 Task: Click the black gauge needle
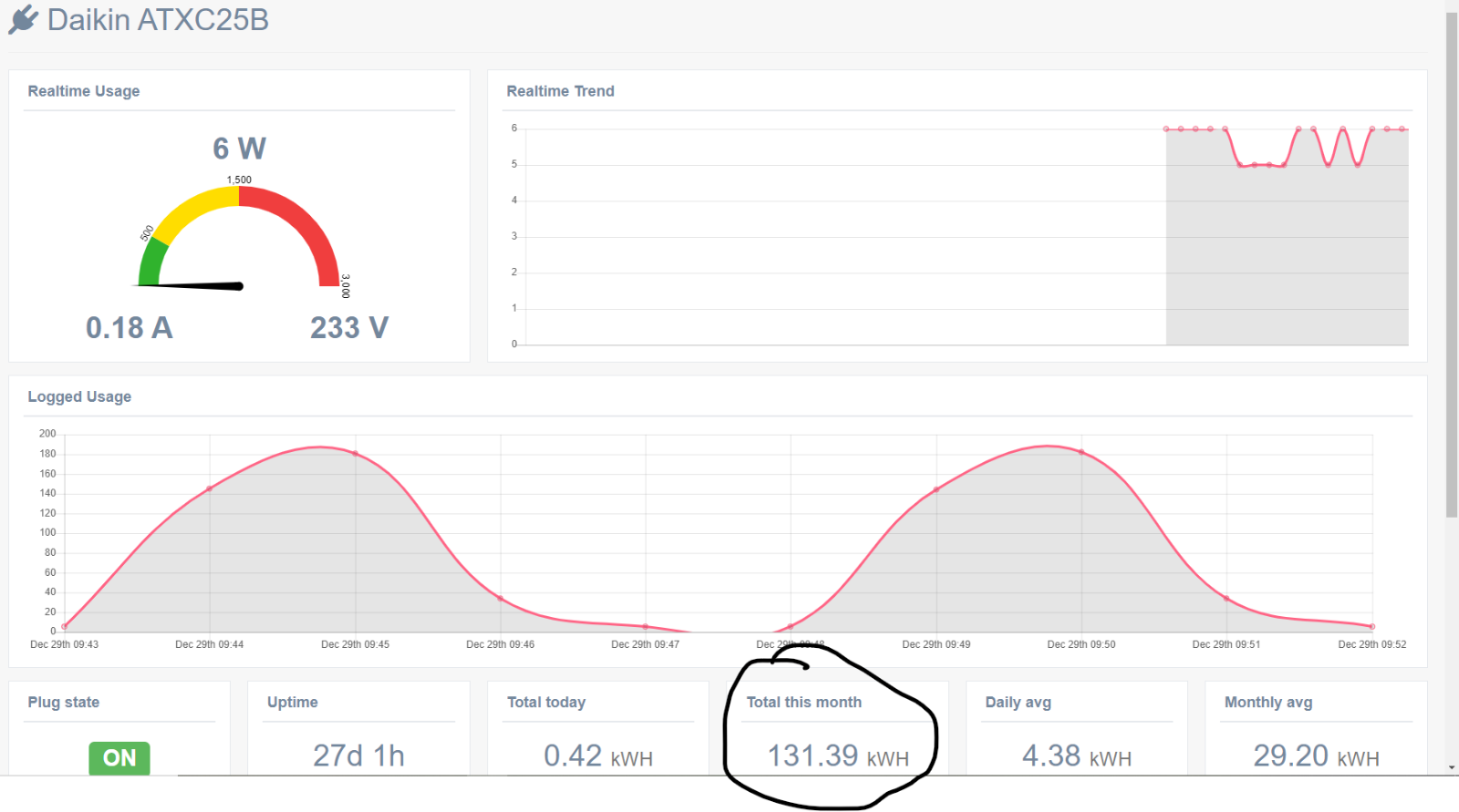point(190,286)
